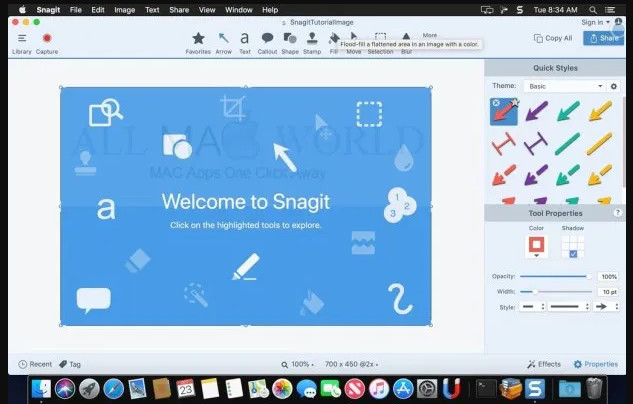Image resolution: width=633 pixels, height=404 pixels.
Task: Choose the green dashed arrow style
Action: click(568, 175)
